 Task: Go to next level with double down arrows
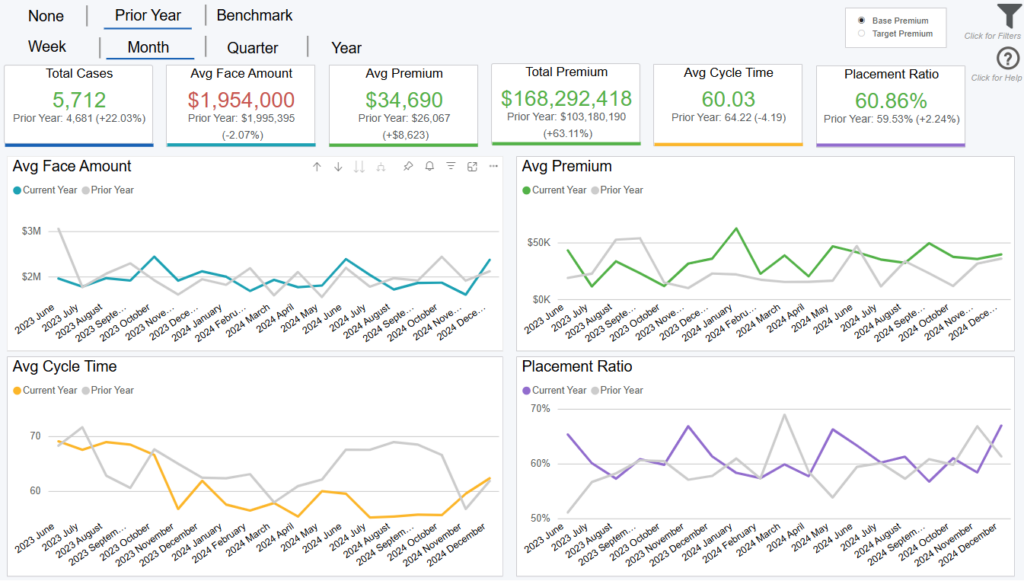(x=359, y=167)
